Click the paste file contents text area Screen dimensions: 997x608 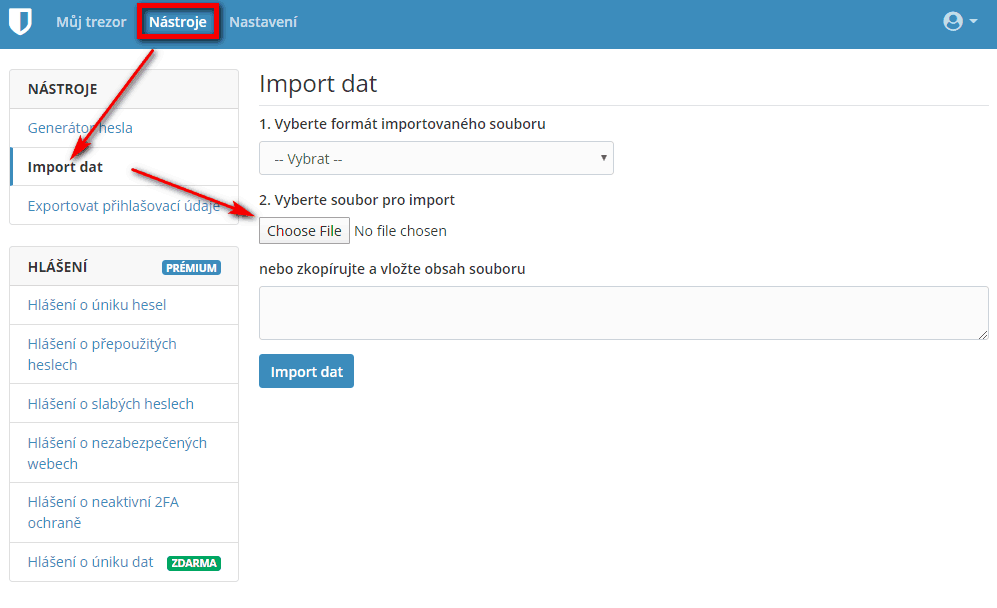(624, 313)
